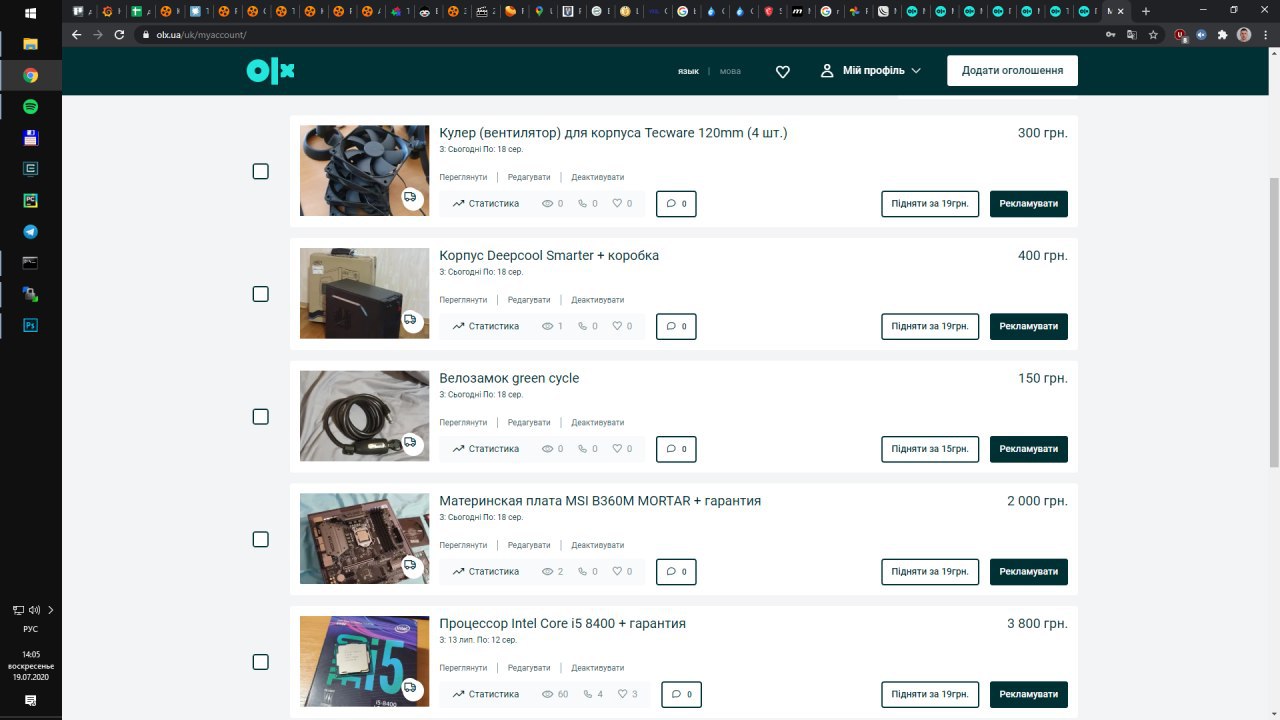
Task: Open Материнская плата MSI B360M title
Action: click(600, 500)
